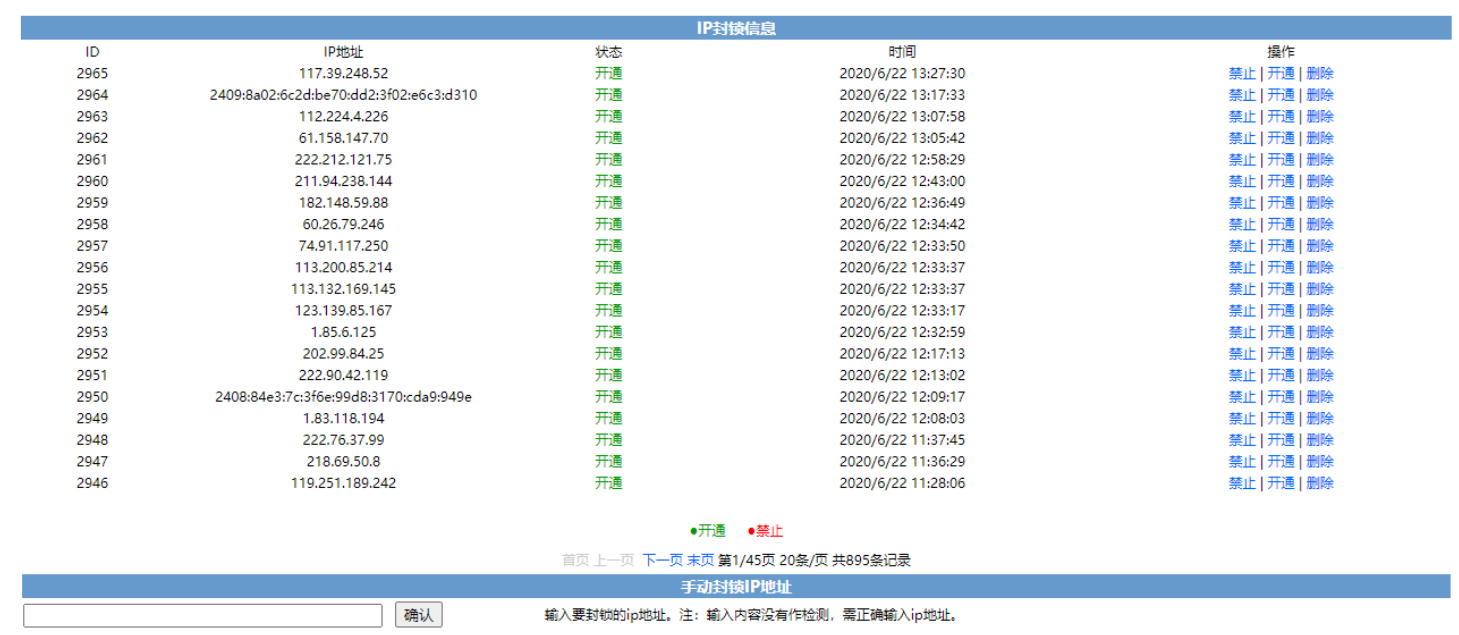This screenshot has height=635, width=1459.
Task: Click green 开通 status of ID 2957
Action: 608,246
